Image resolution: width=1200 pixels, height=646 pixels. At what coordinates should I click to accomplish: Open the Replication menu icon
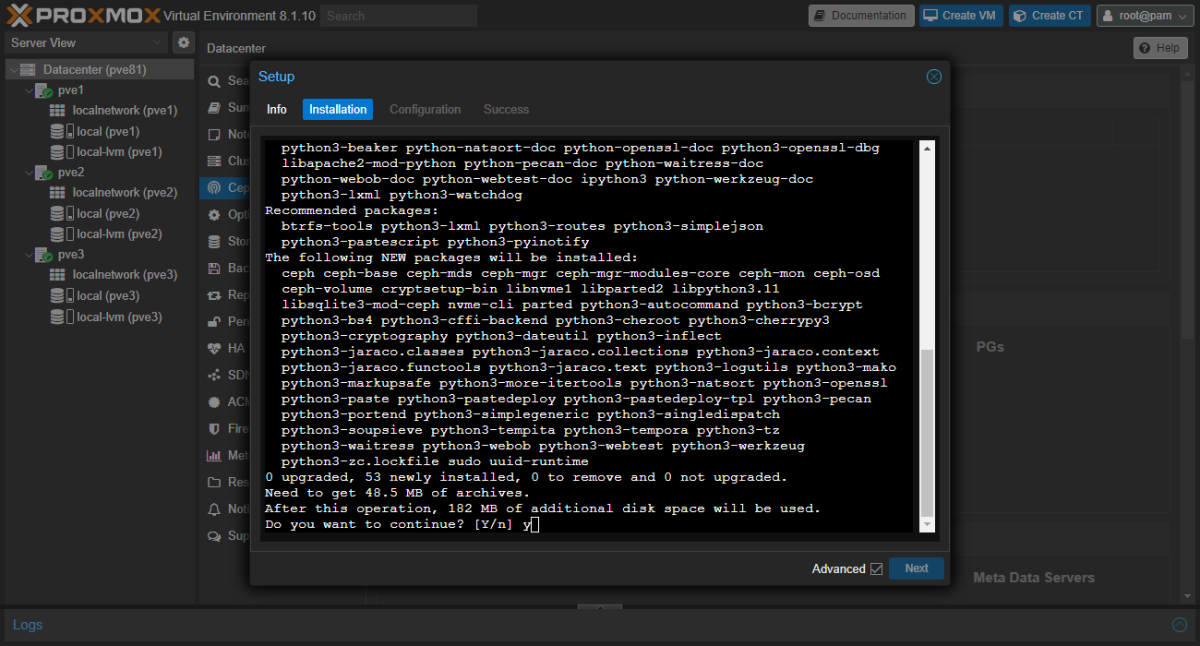pyautogui.click(x=214, y=295)
